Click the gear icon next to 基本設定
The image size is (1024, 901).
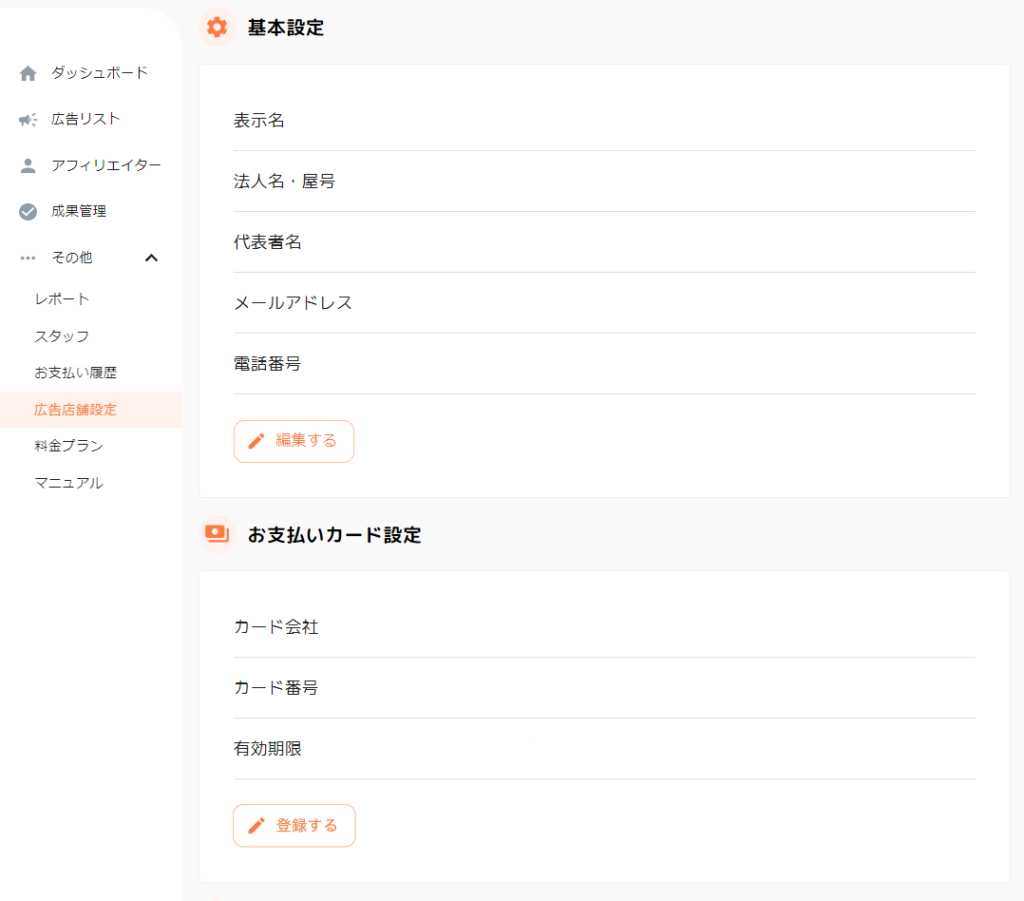(217, 27)
